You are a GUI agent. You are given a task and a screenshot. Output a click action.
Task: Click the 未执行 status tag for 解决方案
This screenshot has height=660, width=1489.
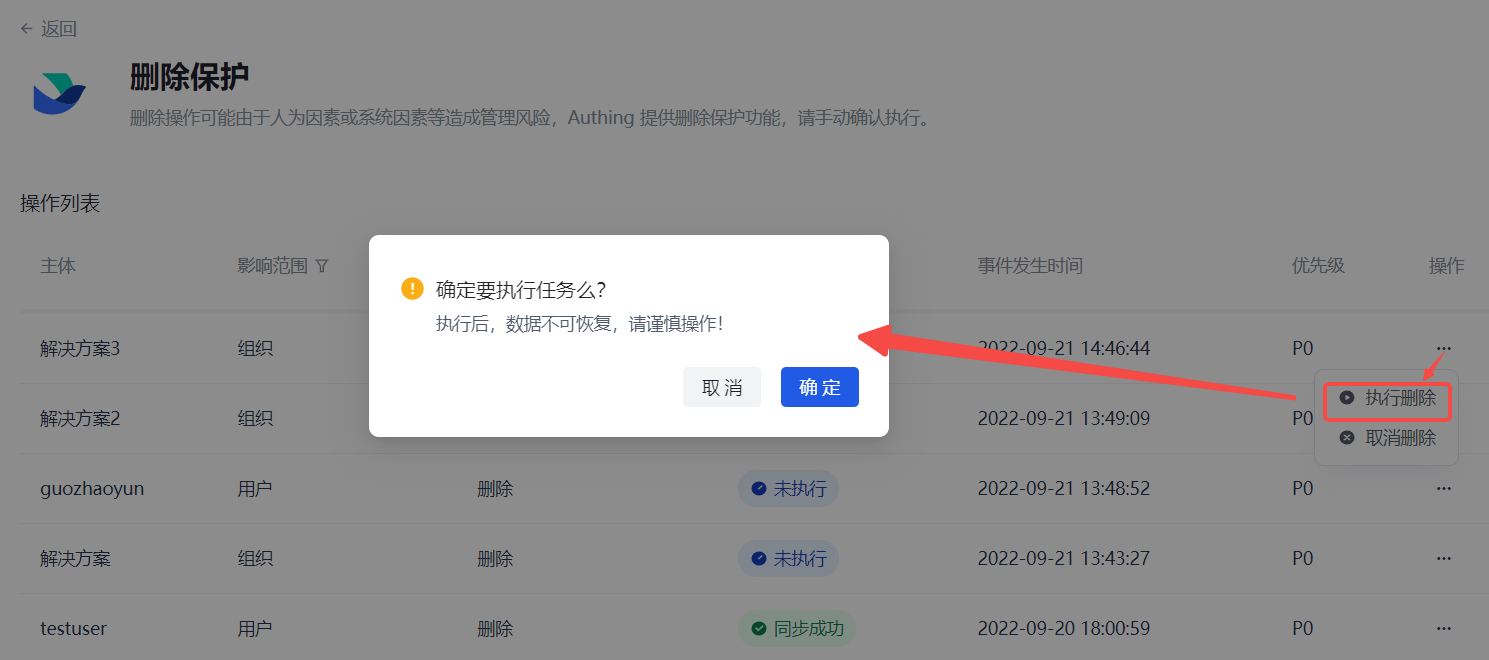click(x=788, y=559)
